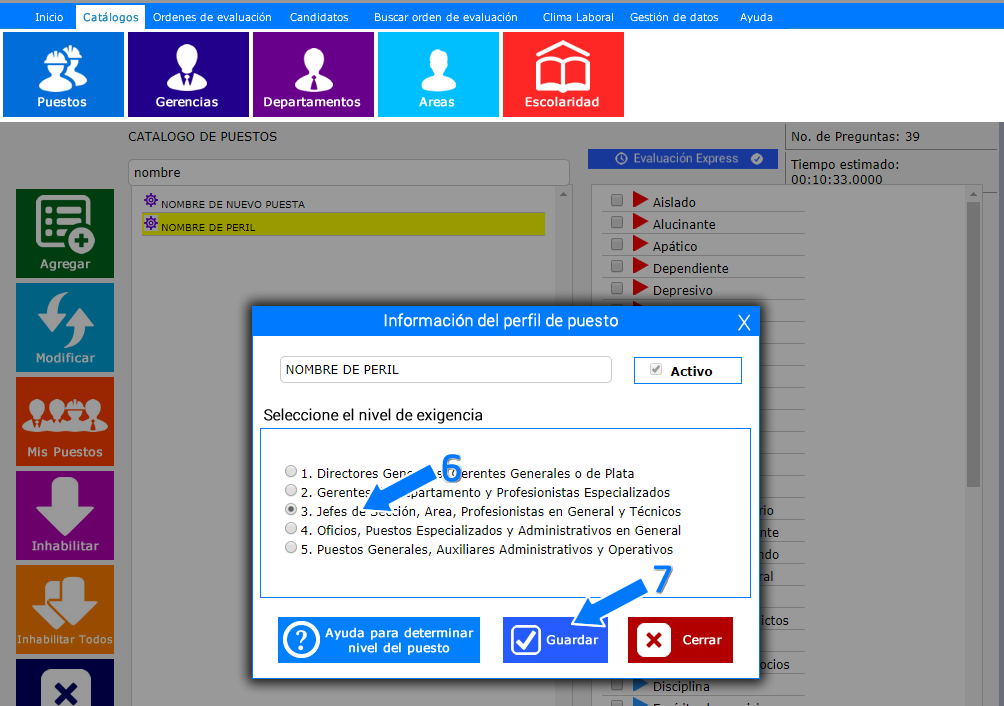Check the Aislado checkbox
Viewport: 1004px width, 706px height.
click(617, 200)
